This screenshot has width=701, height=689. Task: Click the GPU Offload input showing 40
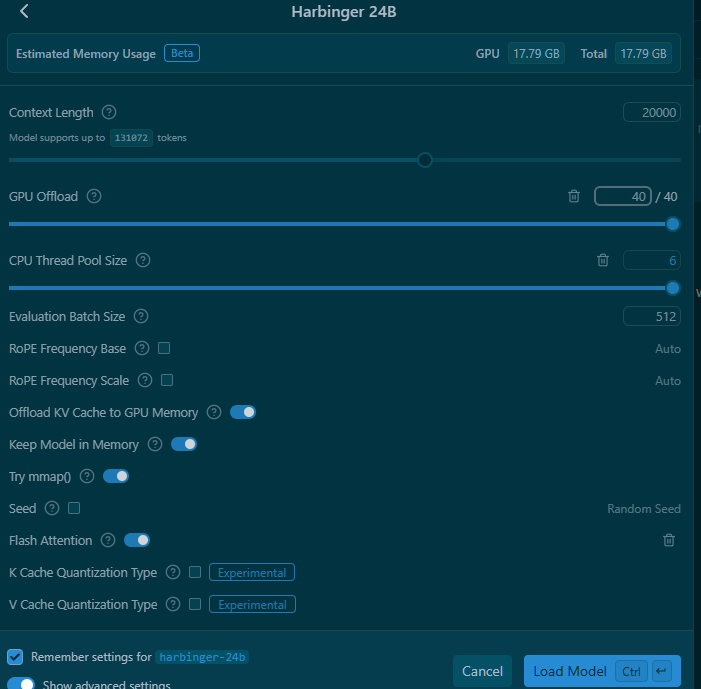click(623, 196)
